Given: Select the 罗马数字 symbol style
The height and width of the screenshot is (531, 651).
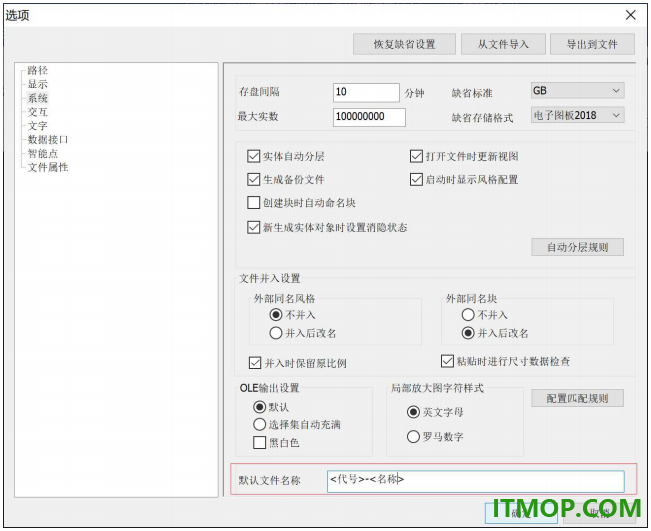Looking at the screenshot, I should tap(413, 436).
